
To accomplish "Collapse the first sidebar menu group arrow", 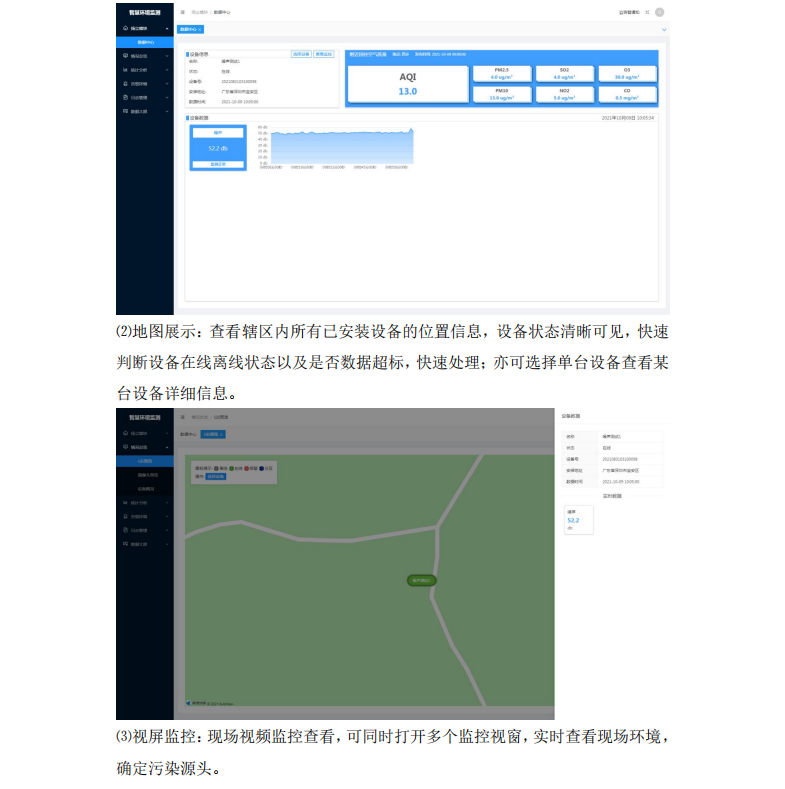I will click(167, 29).
